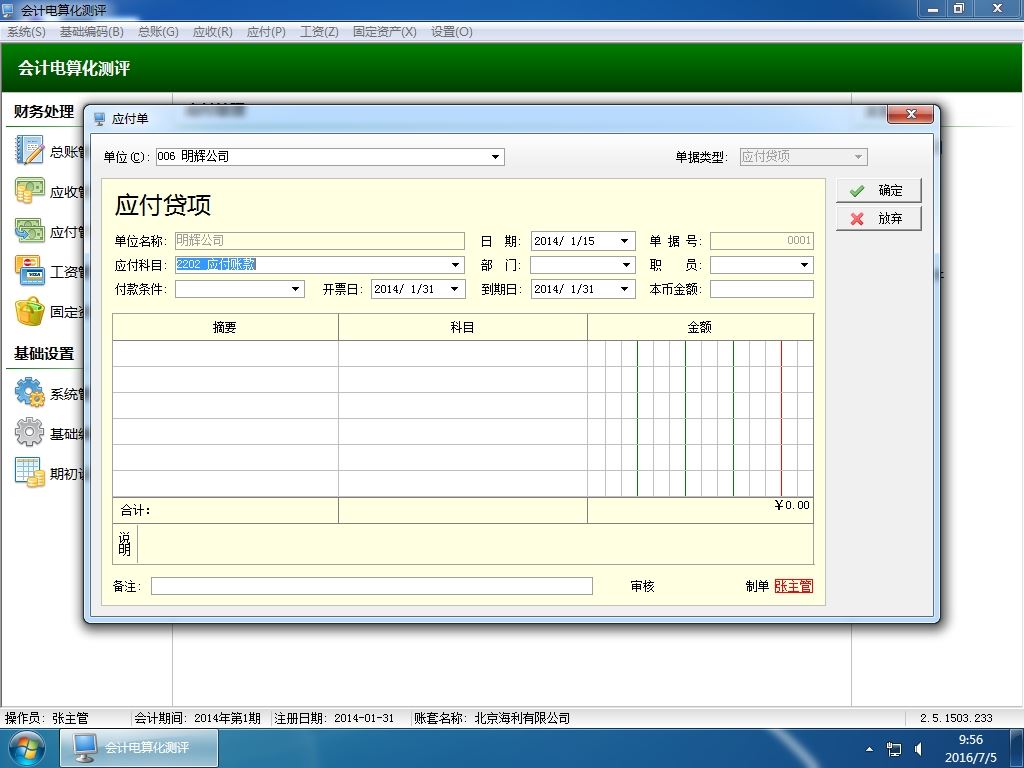Open the 设置(O) menu
Image resolution: width=1024 pixels, height=768 pixels.
[x=451, y=31]
